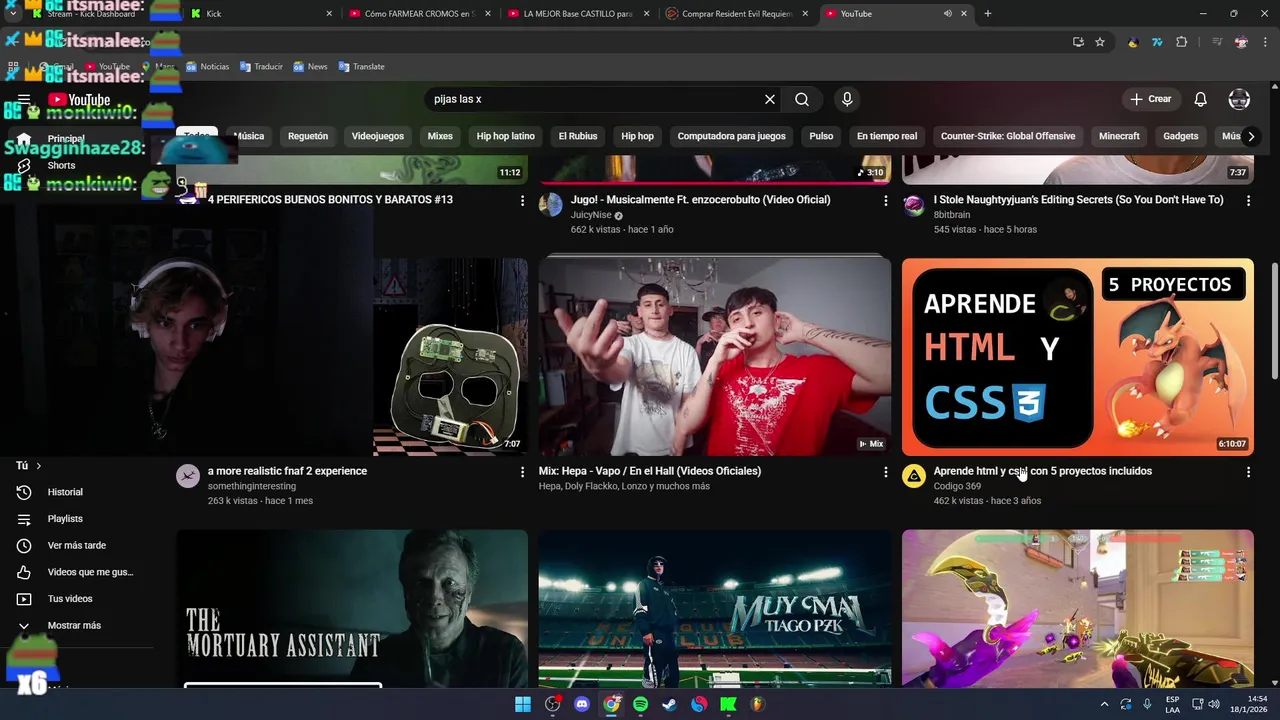Viewport: 1280px width, 720px height.
Task: Open somethinginteresting channel avatar
Action: [x=188, y=476]
